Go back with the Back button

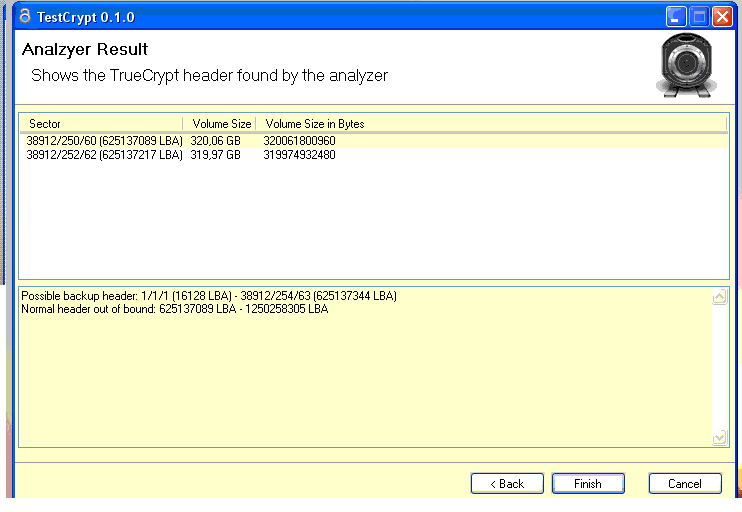[507, 483]
